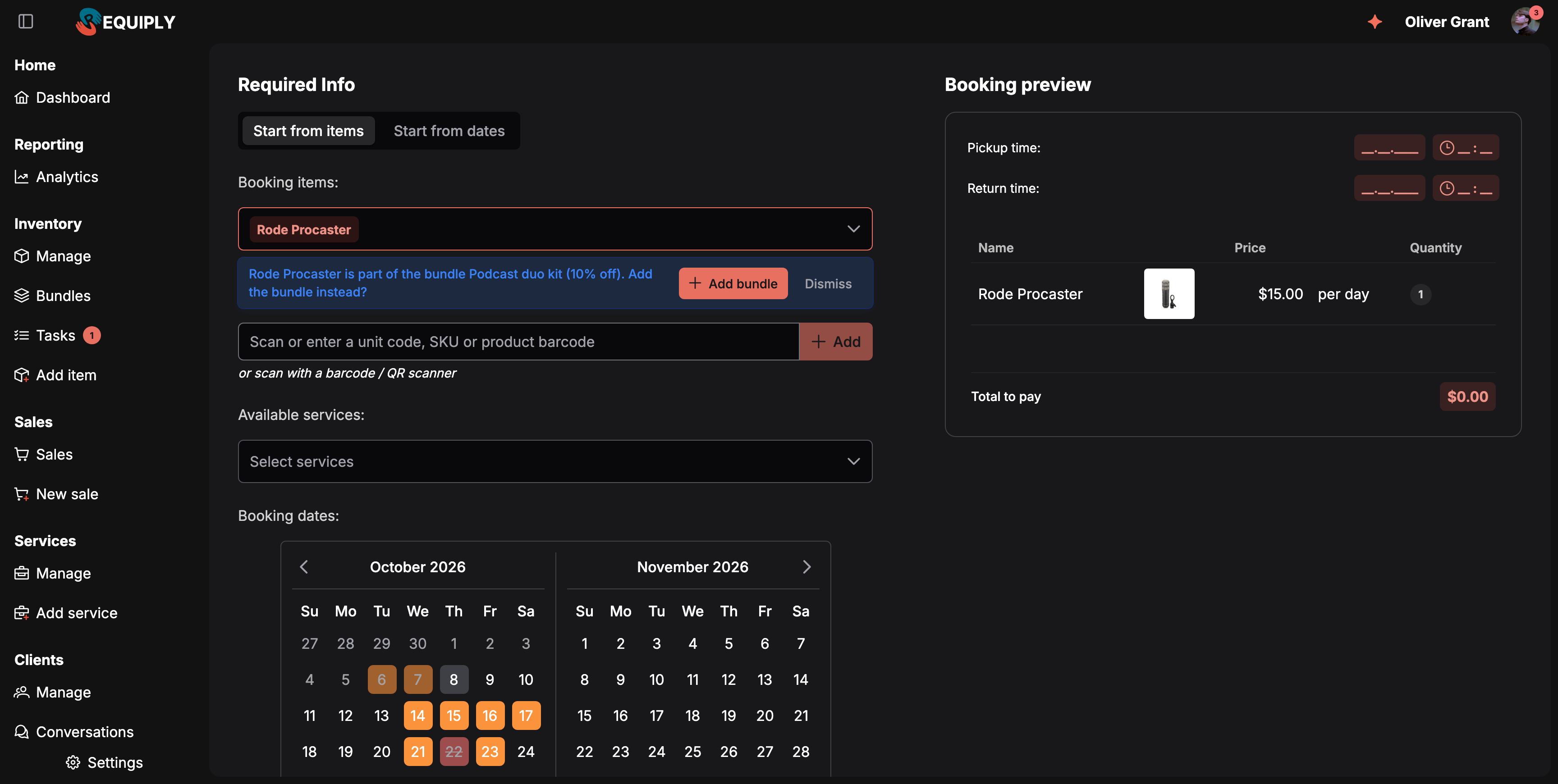Set the Return clock time field
This screenshot has width=1558, height=784.
click(x=1466, y=188)
